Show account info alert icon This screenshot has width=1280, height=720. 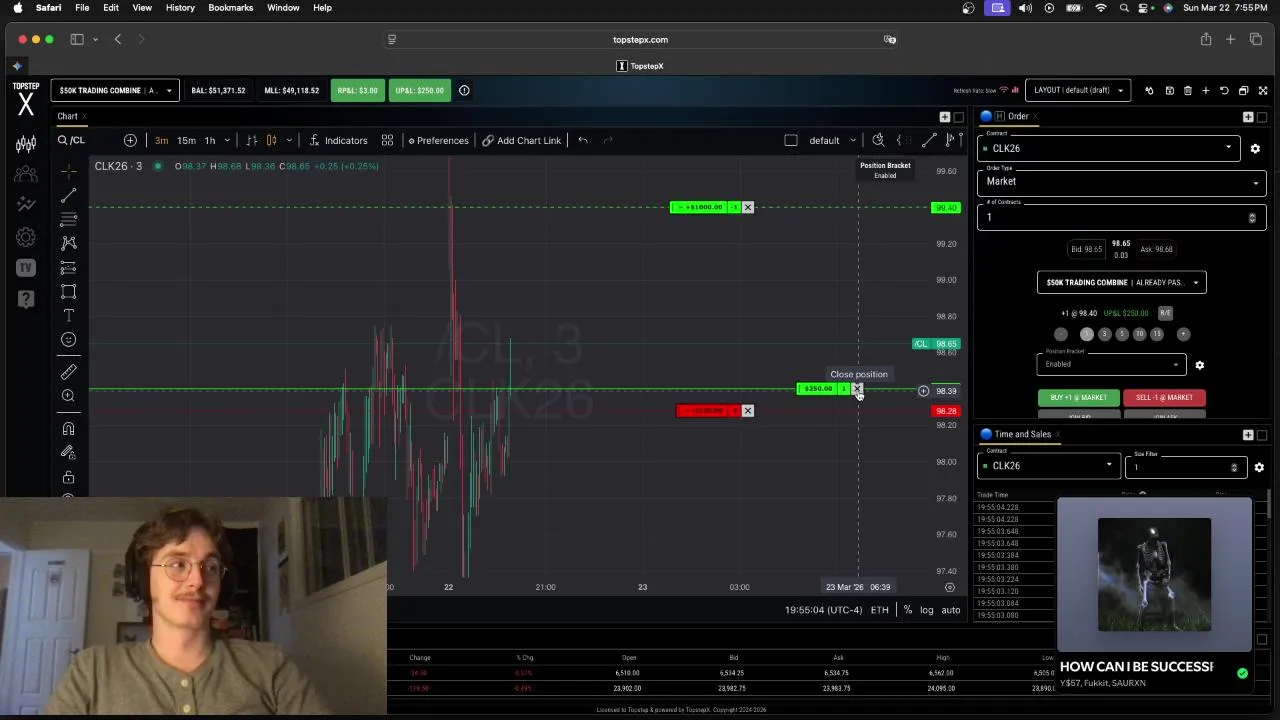point(464,90)
